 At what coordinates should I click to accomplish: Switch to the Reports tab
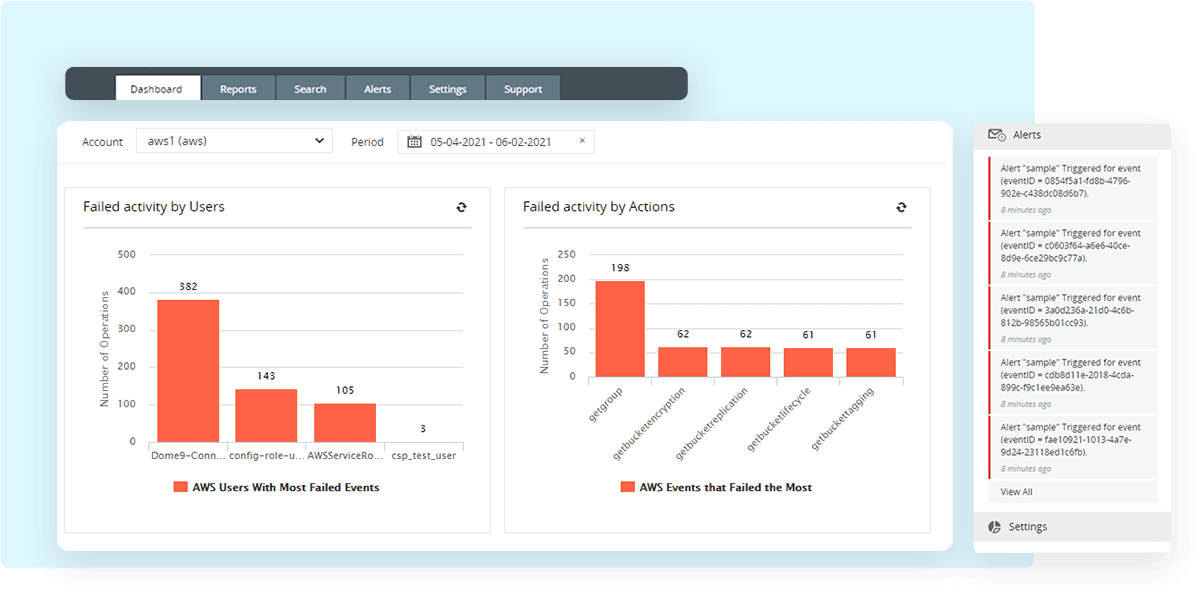[x=238, y=88]
